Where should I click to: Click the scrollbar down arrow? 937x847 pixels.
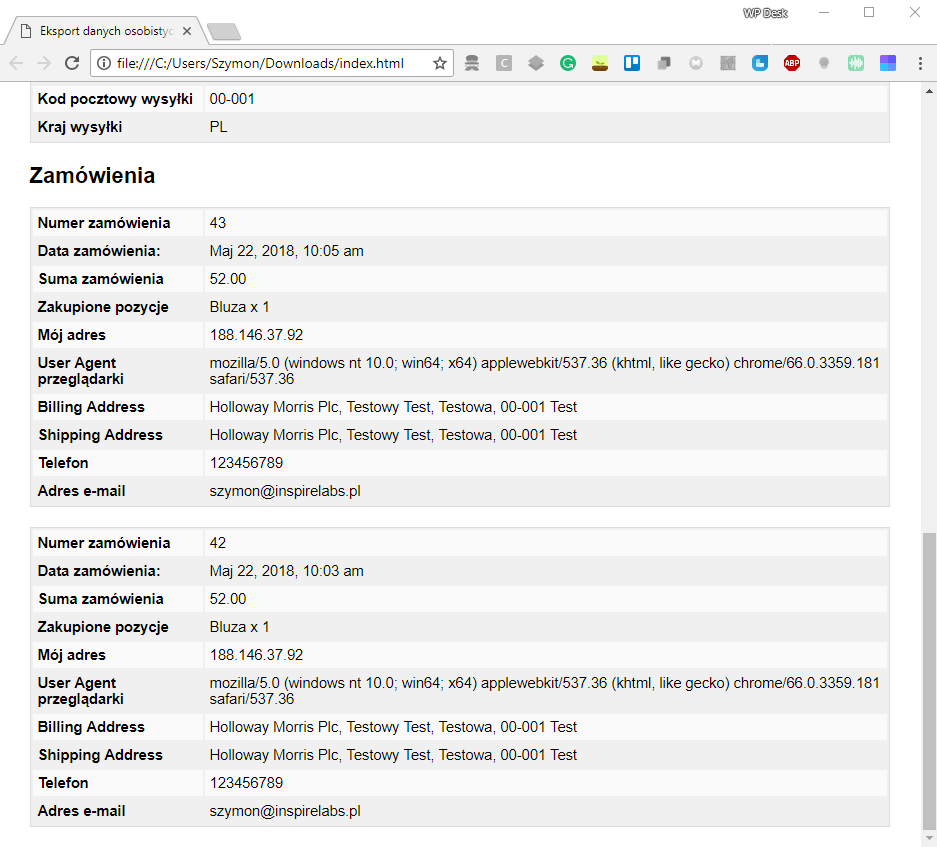click(929, 839)
